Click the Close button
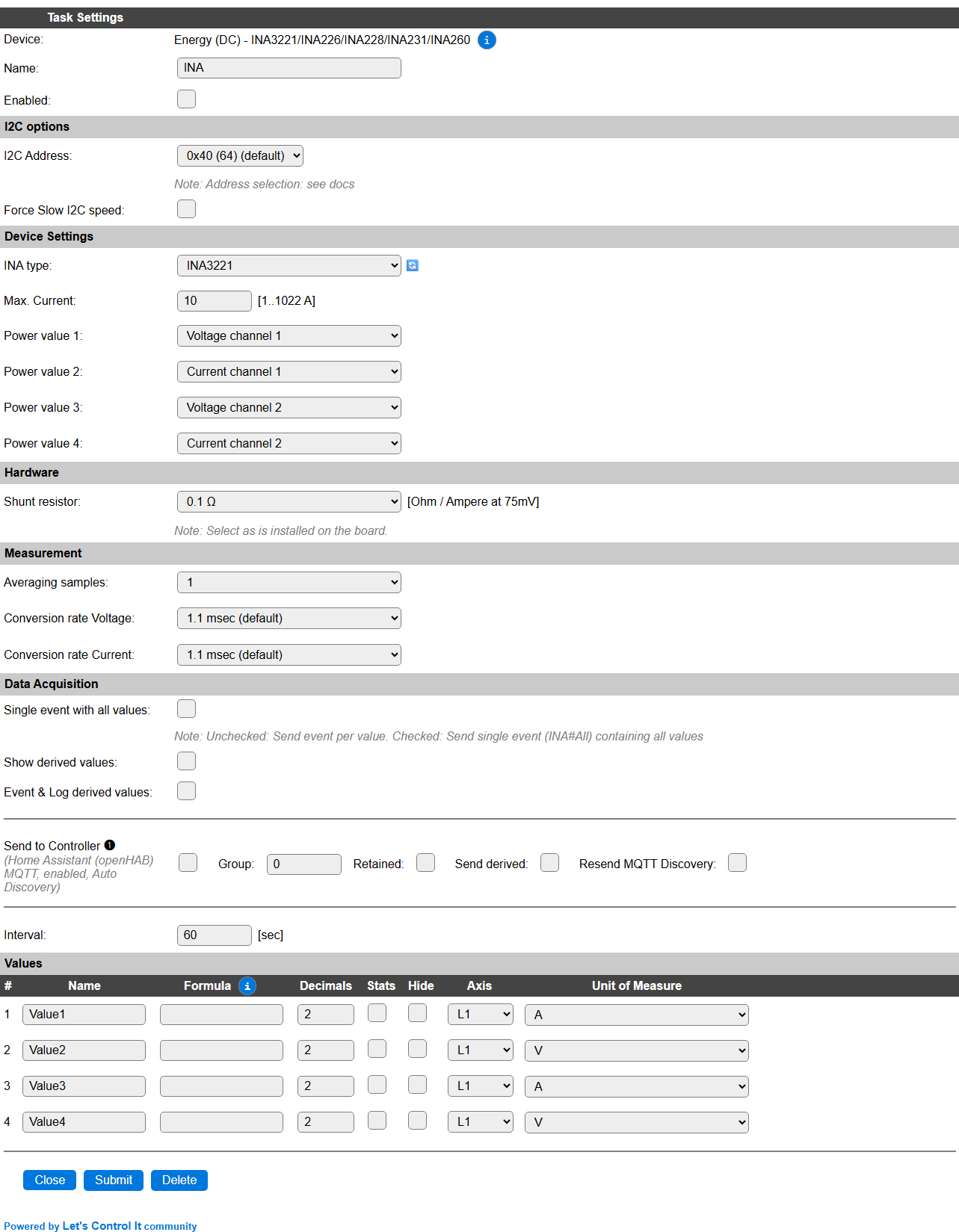The width and height of the screenshot is (959, 1232). 50,1180
